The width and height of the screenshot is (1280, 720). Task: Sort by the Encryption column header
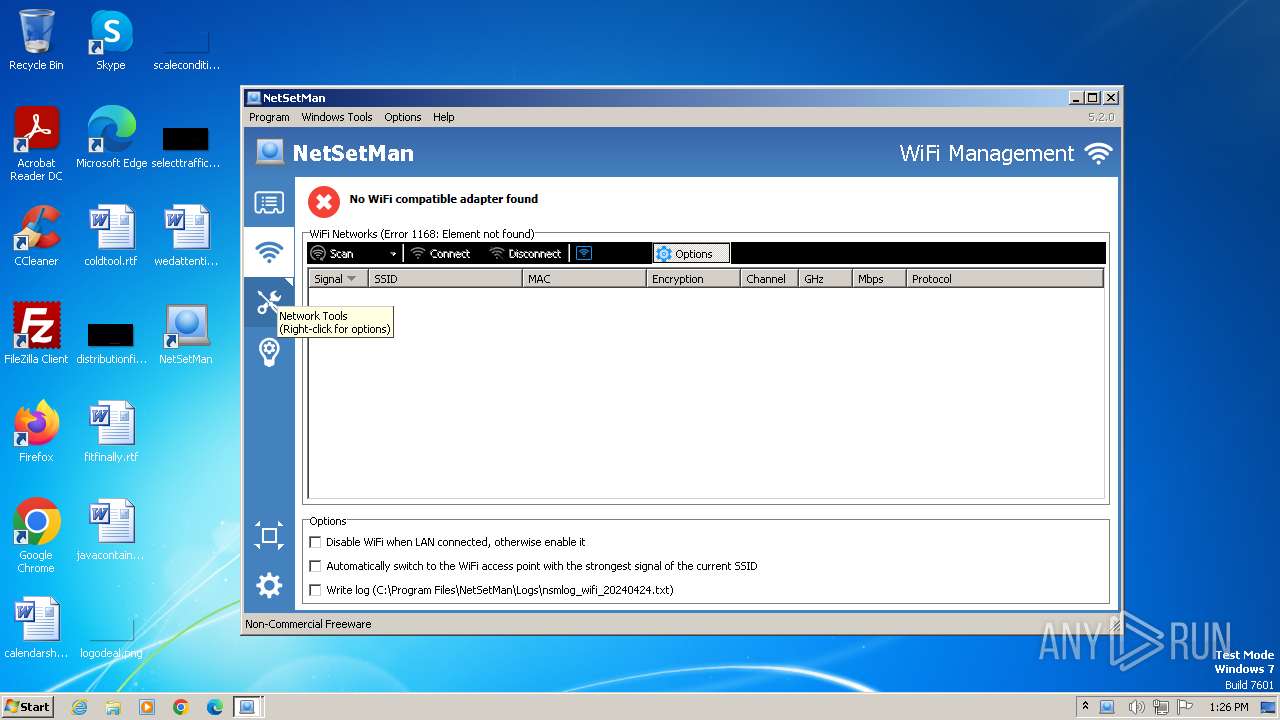click(x=693, y=279)
